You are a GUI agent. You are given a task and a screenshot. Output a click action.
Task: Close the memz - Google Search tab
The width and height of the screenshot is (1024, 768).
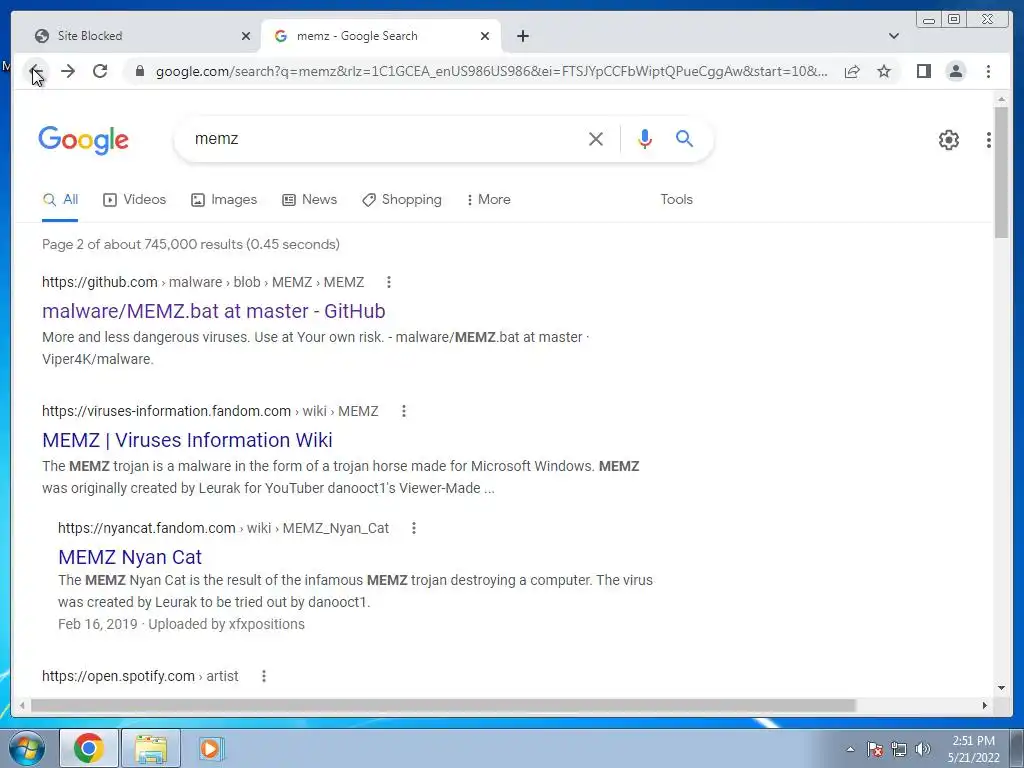pos(485,36)
